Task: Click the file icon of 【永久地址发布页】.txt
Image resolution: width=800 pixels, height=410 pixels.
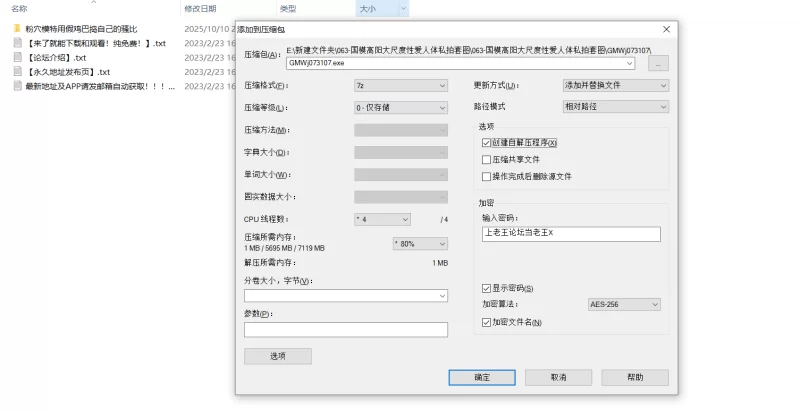Action: coord(17,71)
